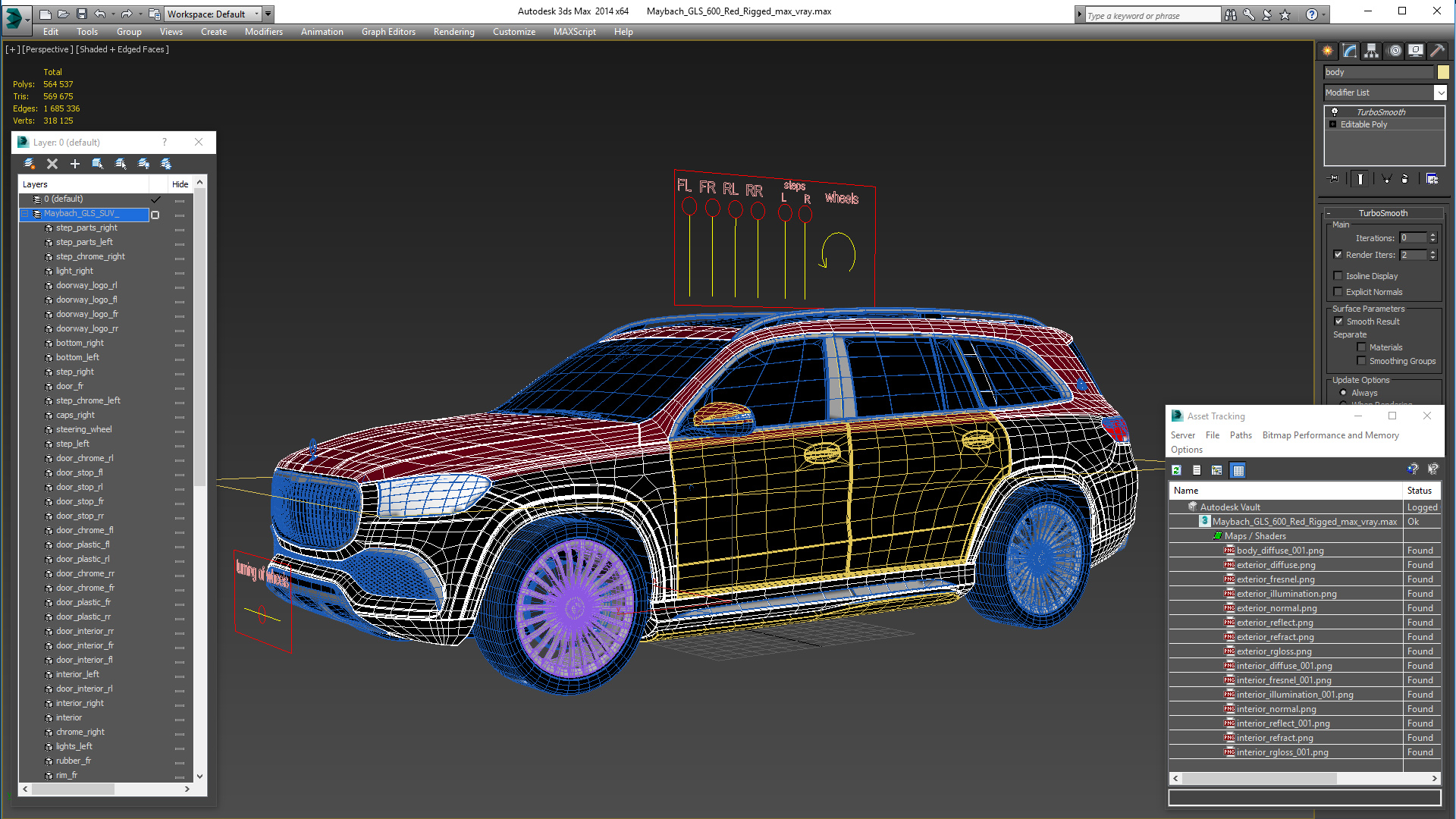Image resolution: width=1456 pixels, height=819 pixels.
Task: Click the Perspective viewport label
Action: point(48,49)
